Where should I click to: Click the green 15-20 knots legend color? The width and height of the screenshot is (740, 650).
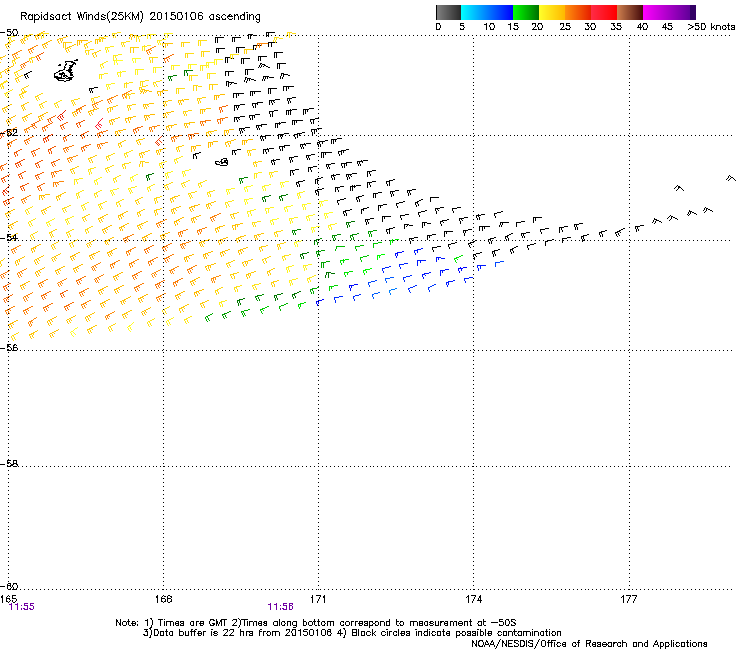(x=526, y=12)
